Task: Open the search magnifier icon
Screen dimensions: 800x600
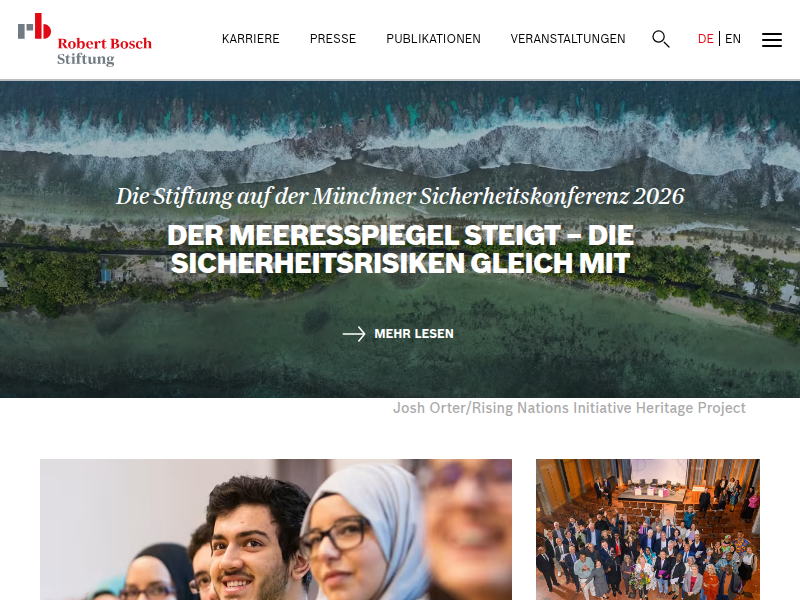Action: click(661, 39)
